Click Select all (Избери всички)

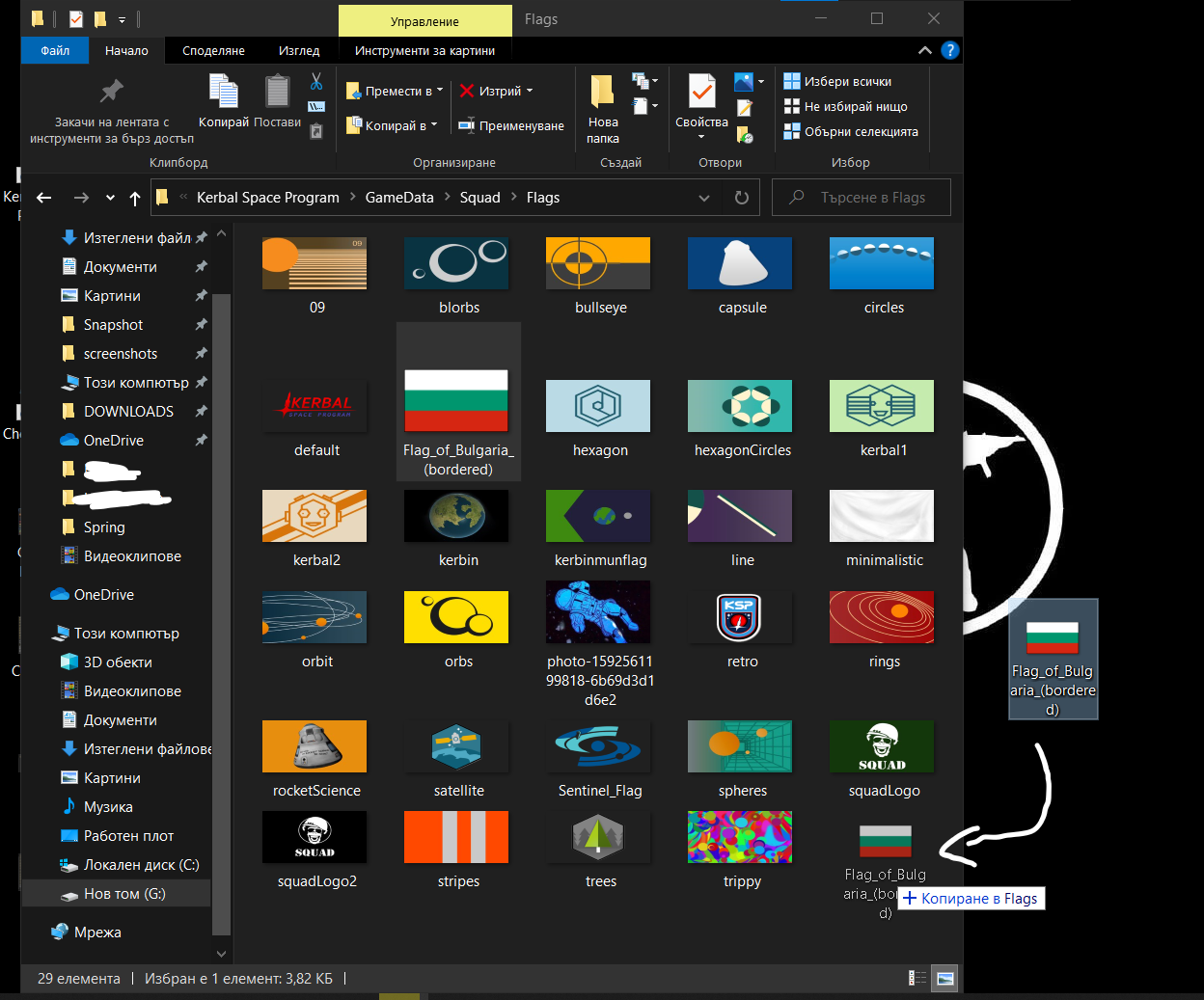(837, 82)
